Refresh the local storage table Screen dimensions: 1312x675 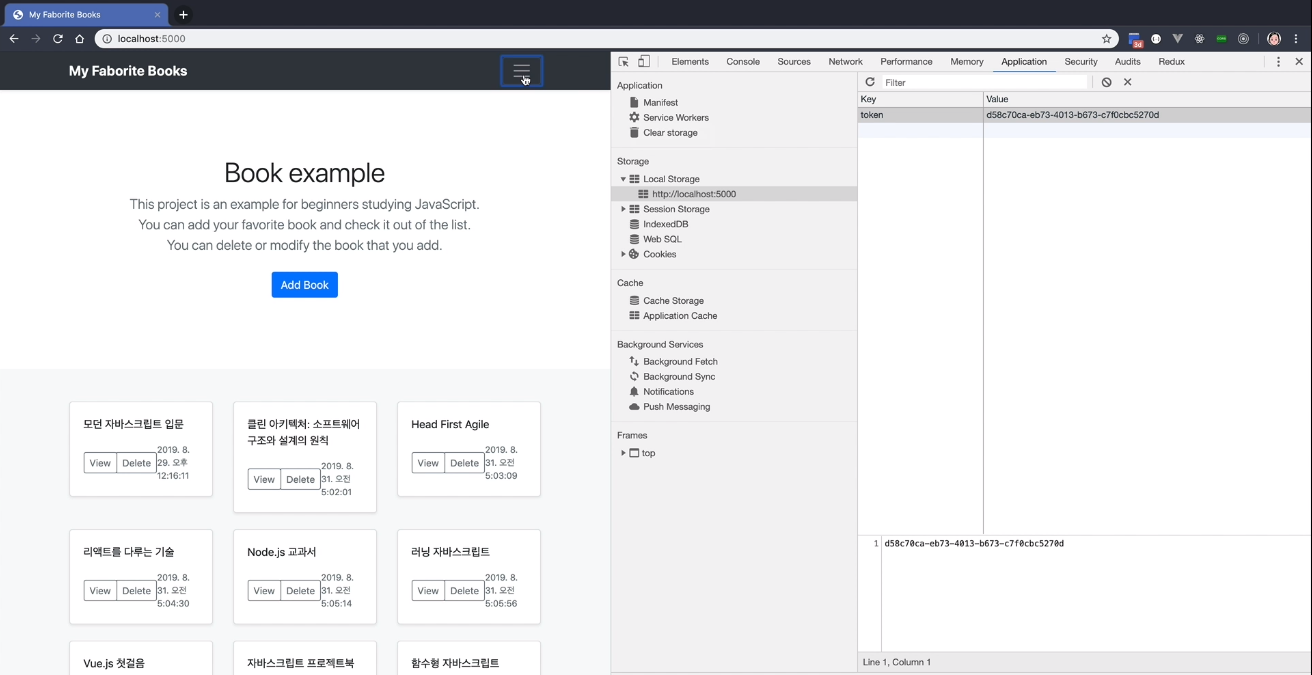pos(870,82)
